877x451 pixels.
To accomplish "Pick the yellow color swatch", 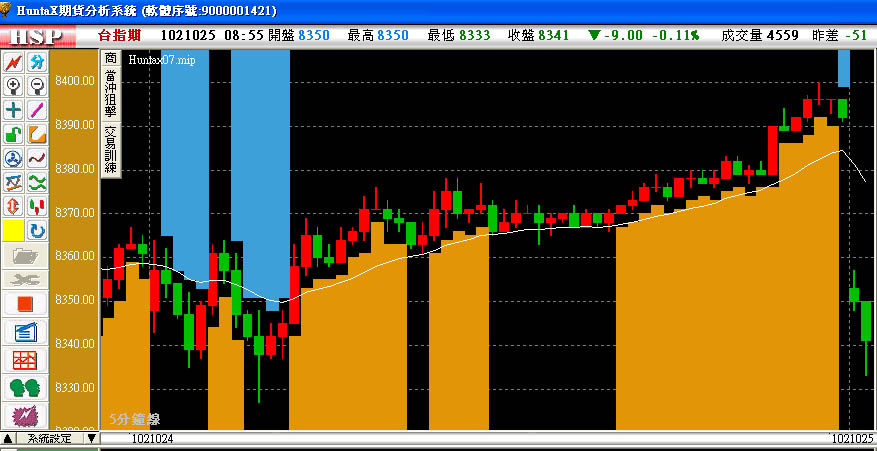I will click(13, 231).
